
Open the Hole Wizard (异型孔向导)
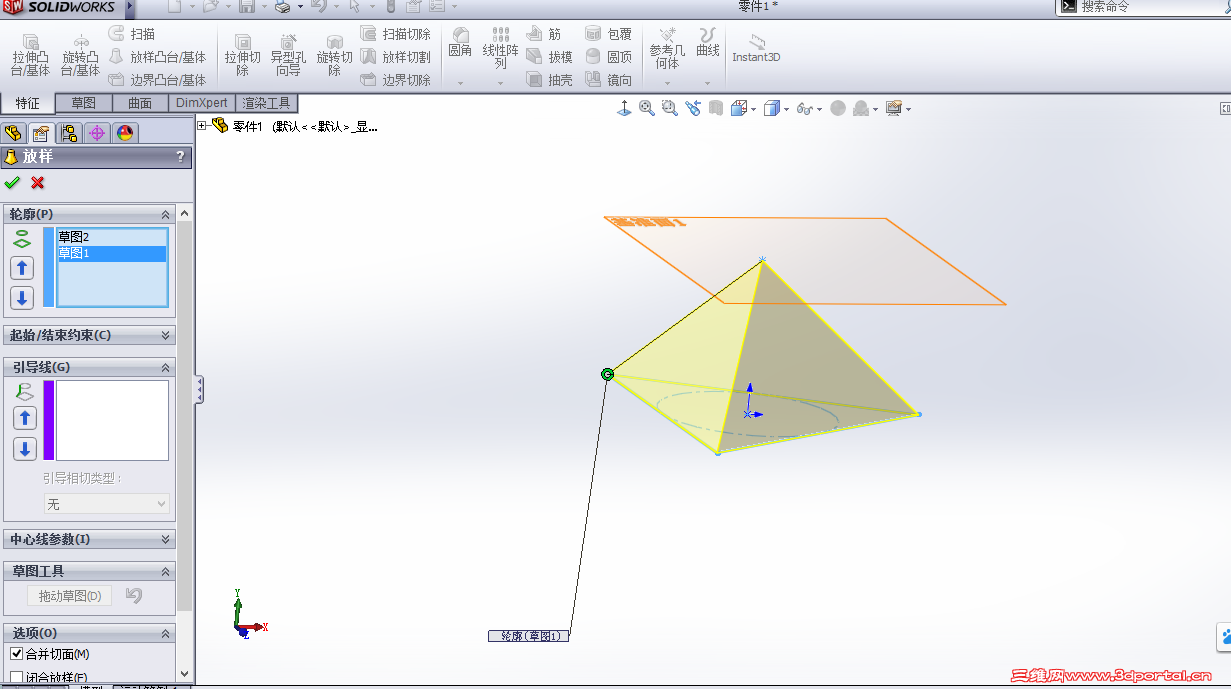coord(288,55)
